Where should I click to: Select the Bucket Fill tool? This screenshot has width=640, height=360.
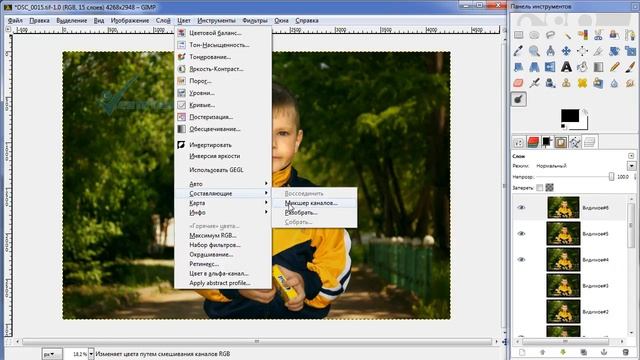[582, 67]
